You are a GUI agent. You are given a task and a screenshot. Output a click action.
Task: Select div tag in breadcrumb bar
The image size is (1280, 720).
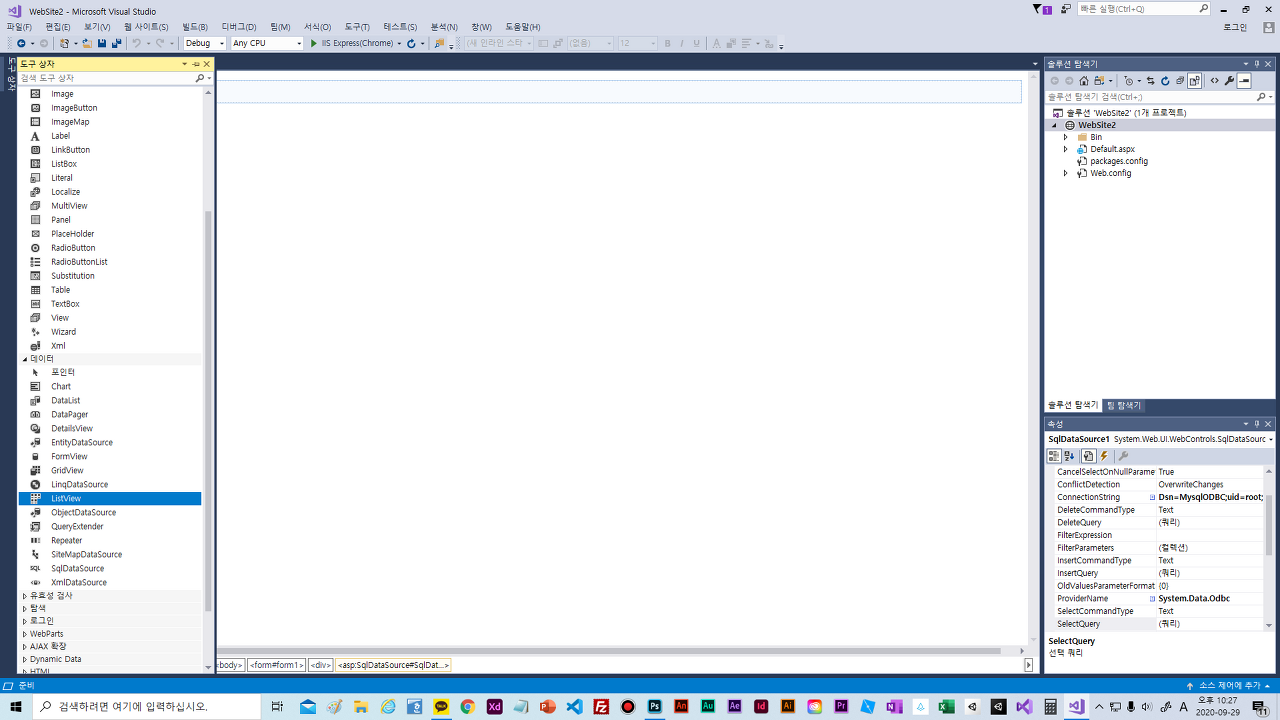pyautogui.click(x=321, y=665)
